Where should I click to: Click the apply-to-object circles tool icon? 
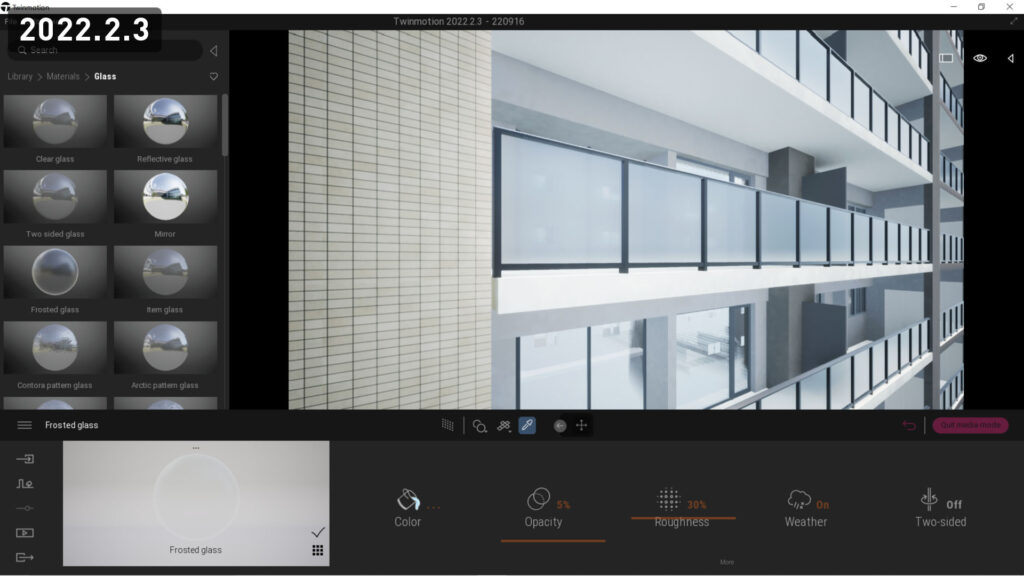coord(479,426)
